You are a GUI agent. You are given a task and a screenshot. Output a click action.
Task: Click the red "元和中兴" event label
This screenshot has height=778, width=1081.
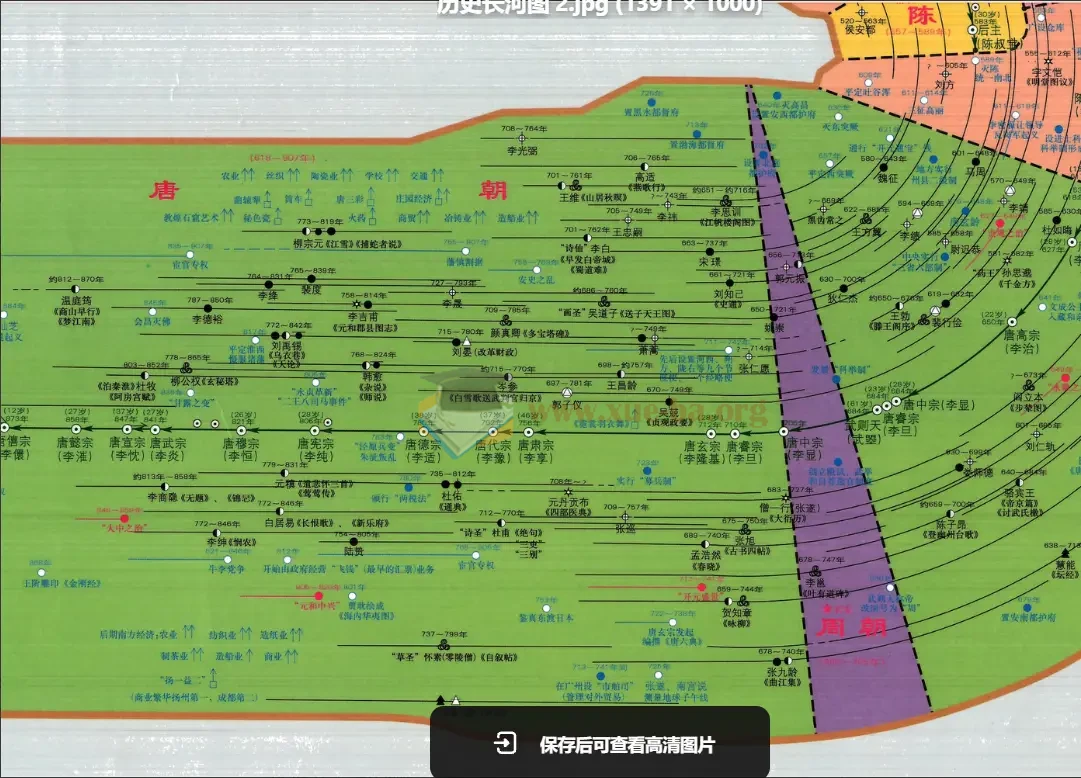(318, 606)
